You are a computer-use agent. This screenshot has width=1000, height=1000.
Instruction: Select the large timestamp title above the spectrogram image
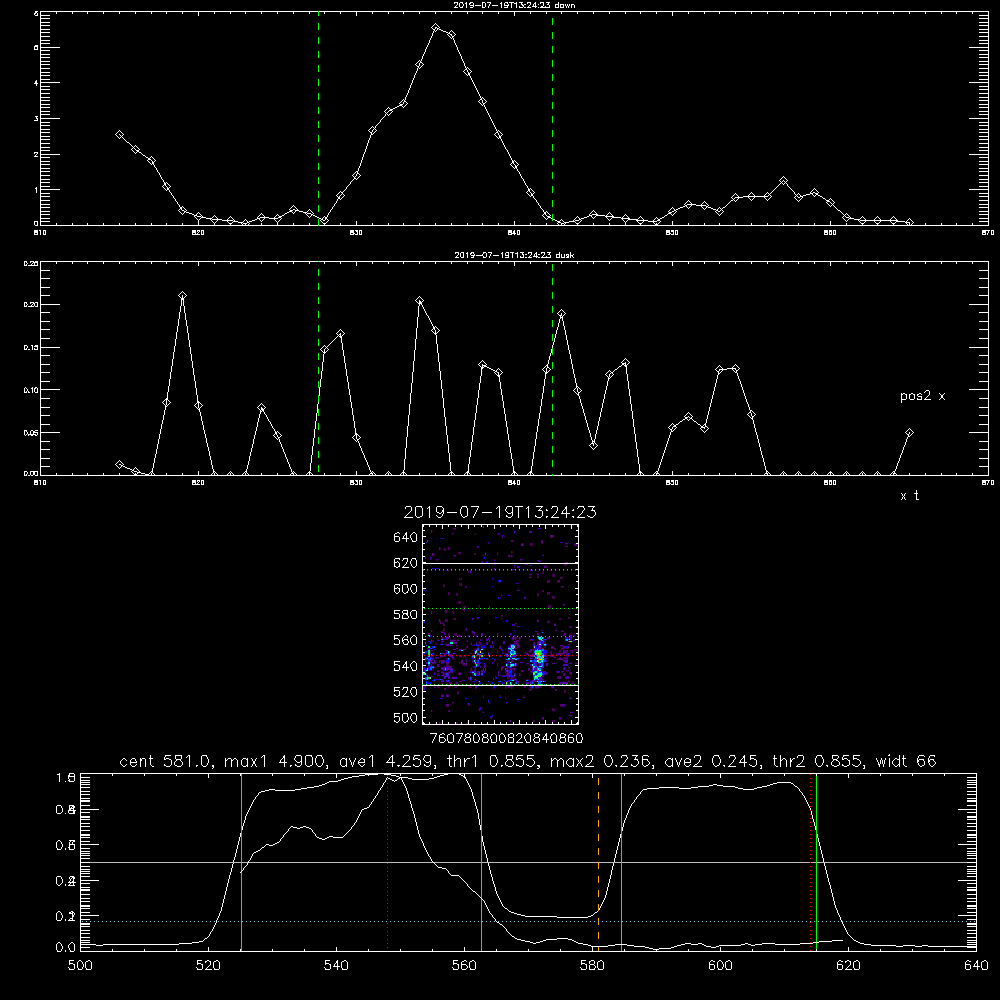point(500,512)
